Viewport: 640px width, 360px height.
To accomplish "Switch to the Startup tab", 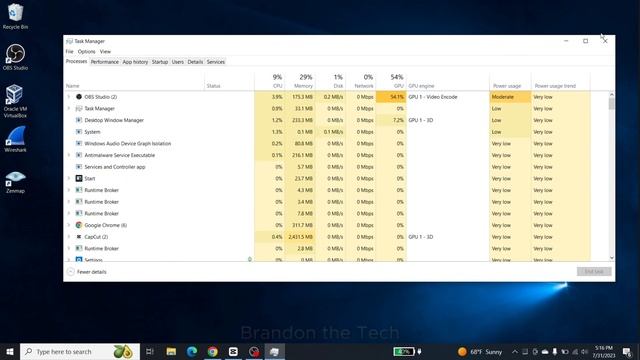I will point(160,62).
